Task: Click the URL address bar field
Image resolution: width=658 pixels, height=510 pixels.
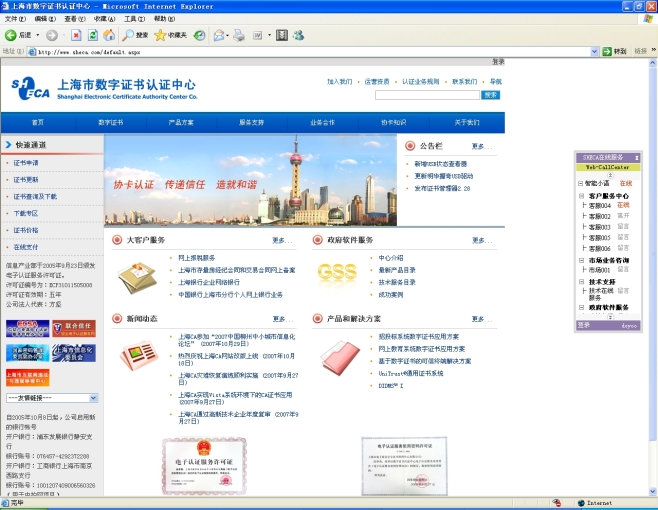Action: 309,52
